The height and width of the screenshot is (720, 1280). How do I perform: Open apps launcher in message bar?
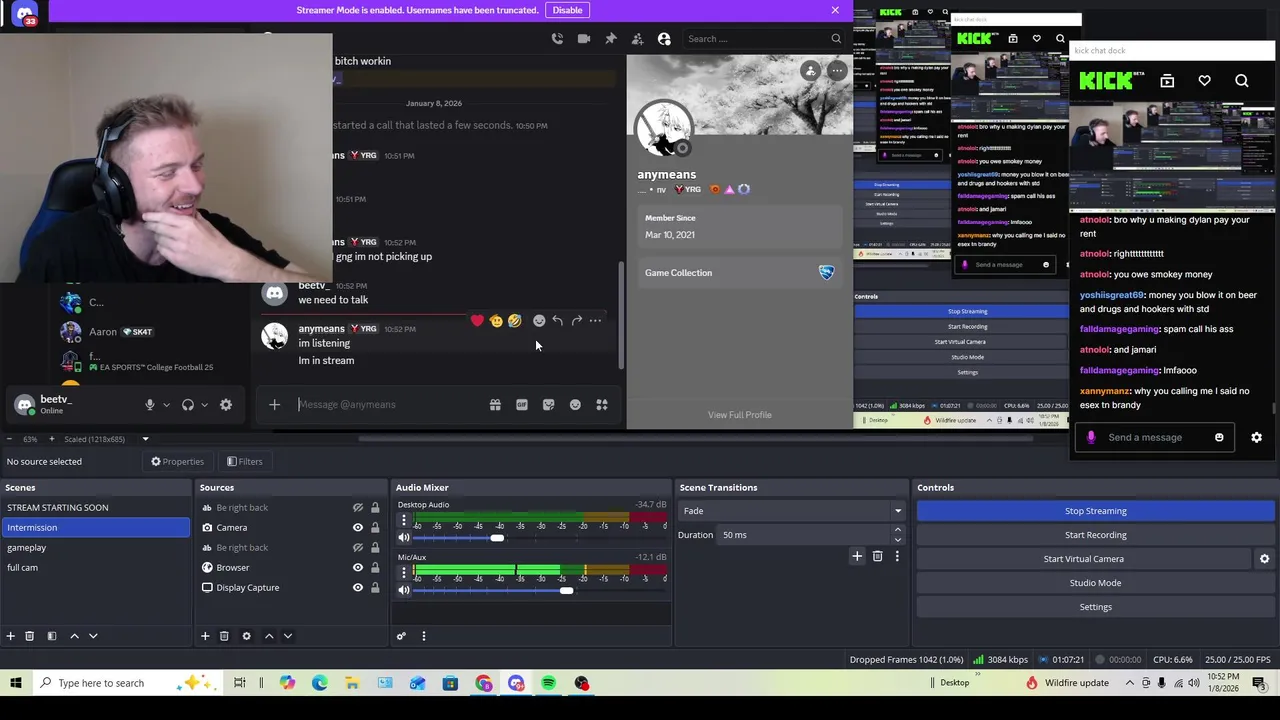[x=602, y=405]
